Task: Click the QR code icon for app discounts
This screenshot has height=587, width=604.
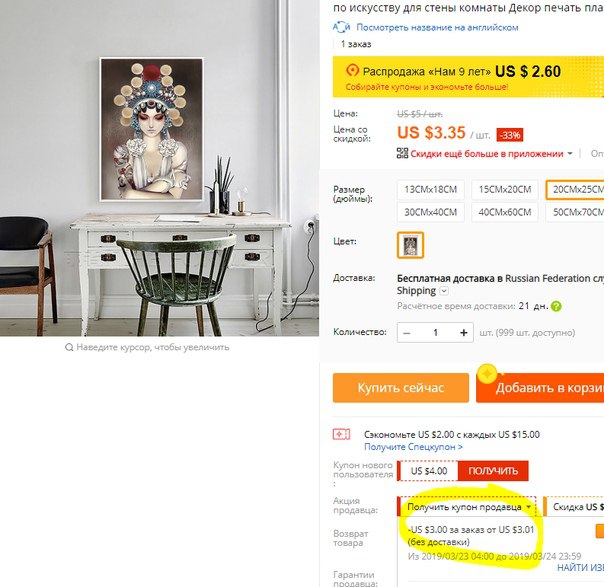Action: [402, 153]
